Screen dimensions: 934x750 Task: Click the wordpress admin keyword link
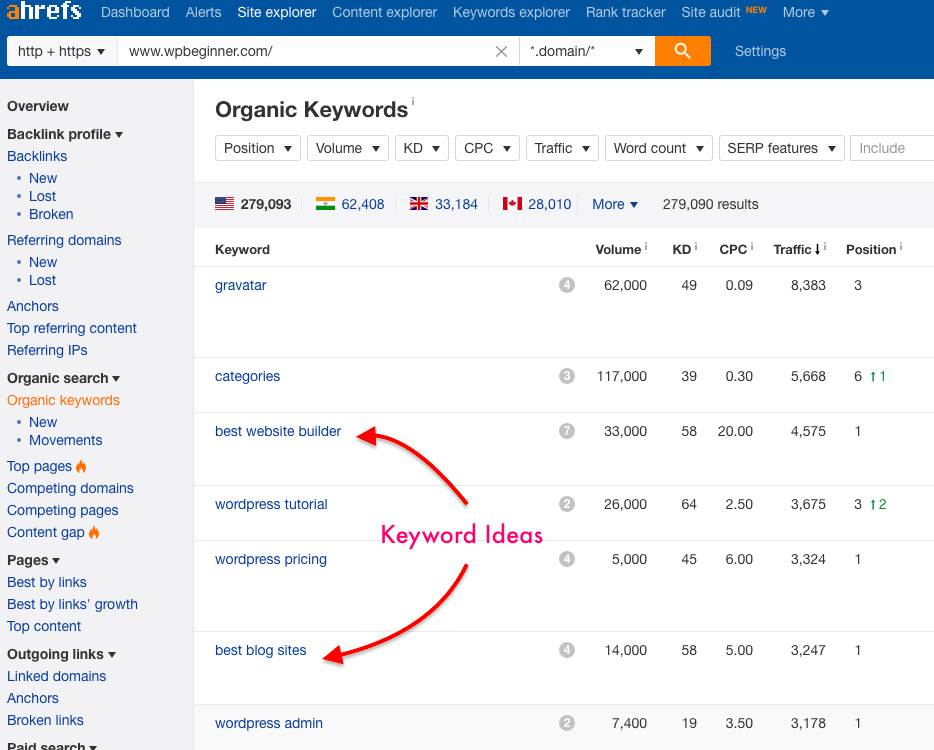[269, 723]
